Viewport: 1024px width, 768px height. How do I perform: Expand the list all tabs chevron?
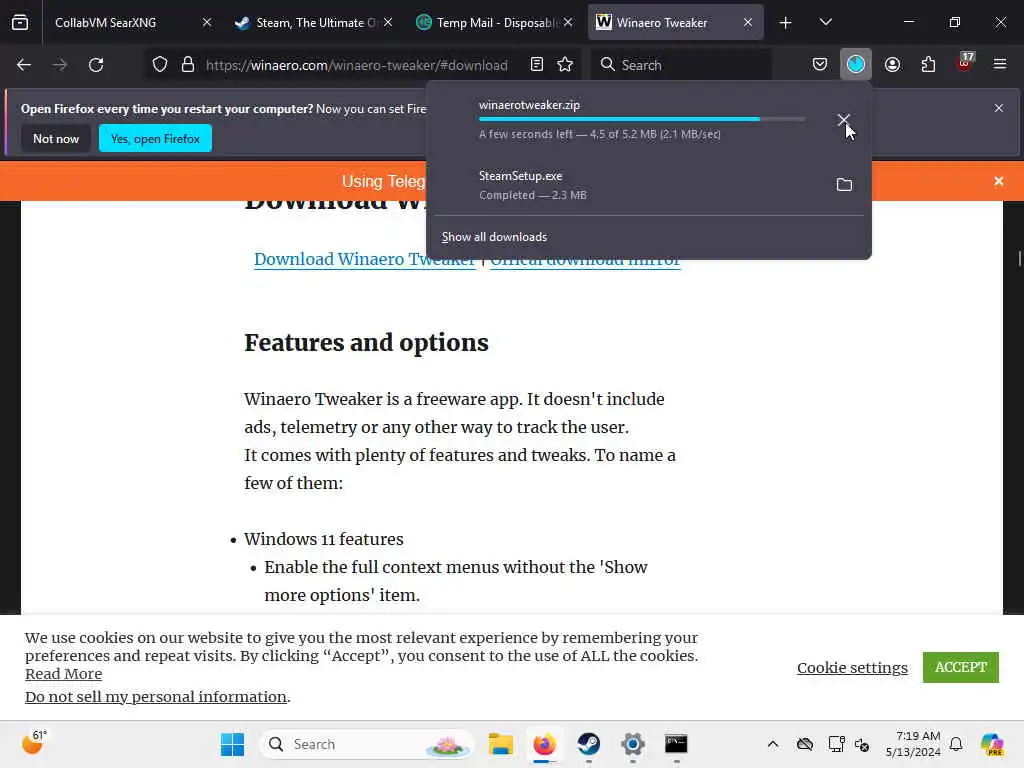(825, 22)
